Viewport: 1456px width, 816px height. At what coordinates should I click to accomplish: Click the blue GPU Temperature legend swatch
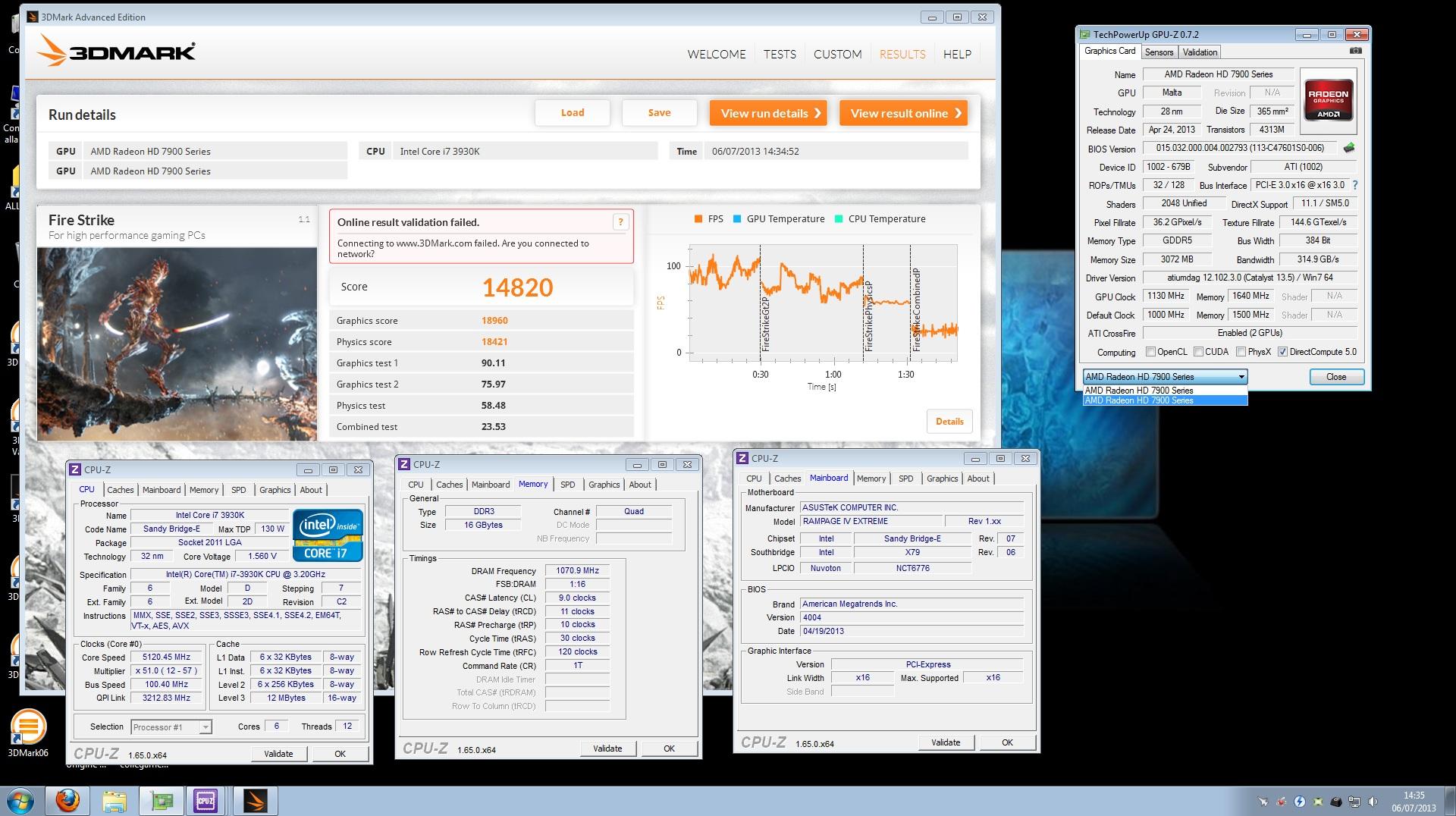point(737,219)
